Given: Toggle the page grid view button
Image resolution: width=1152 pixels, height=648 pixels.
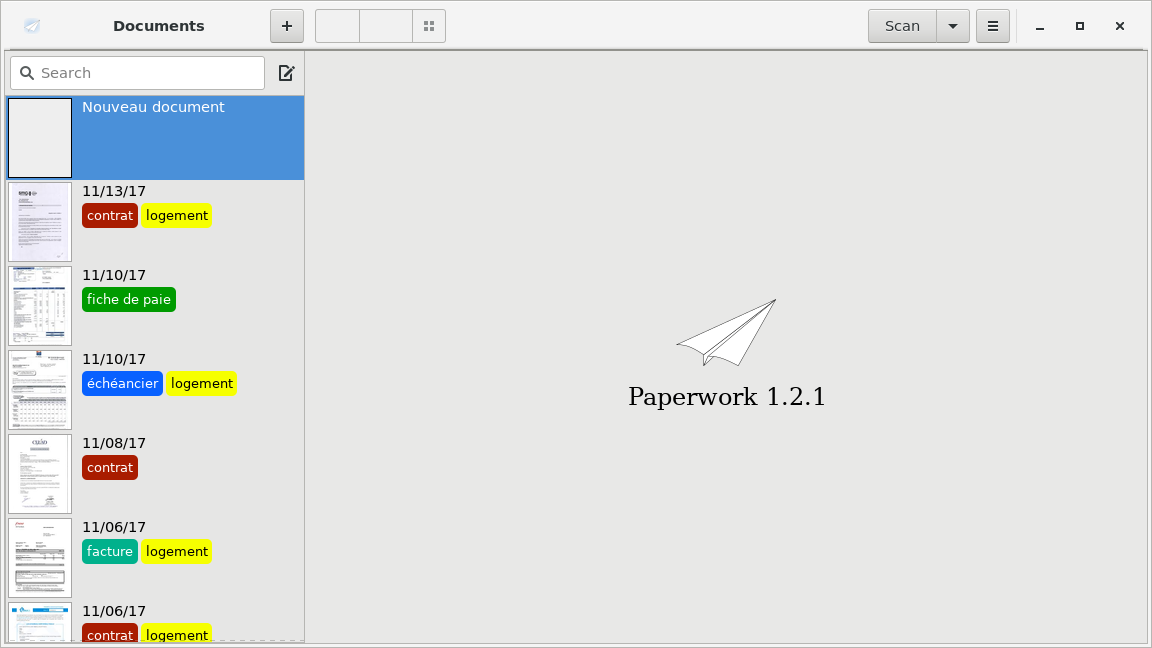Looking at the screenshot, I should coord(429,26).
